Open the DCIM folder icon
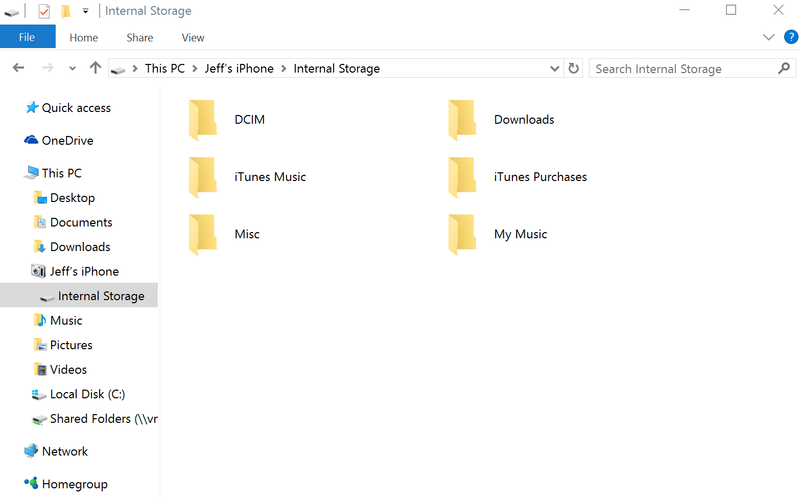Image resolution: width=800 pixels, height=498 pixels. tap(203, 120)
